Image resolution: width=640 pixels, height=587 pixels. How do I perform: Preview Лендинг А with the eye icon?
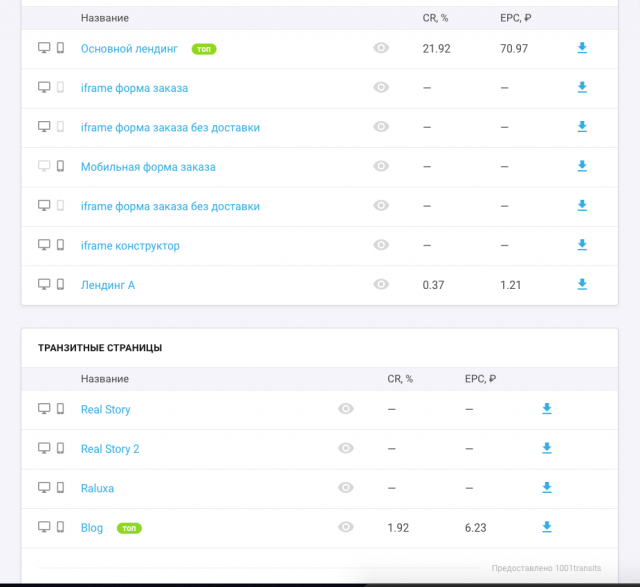click(381, 284)
